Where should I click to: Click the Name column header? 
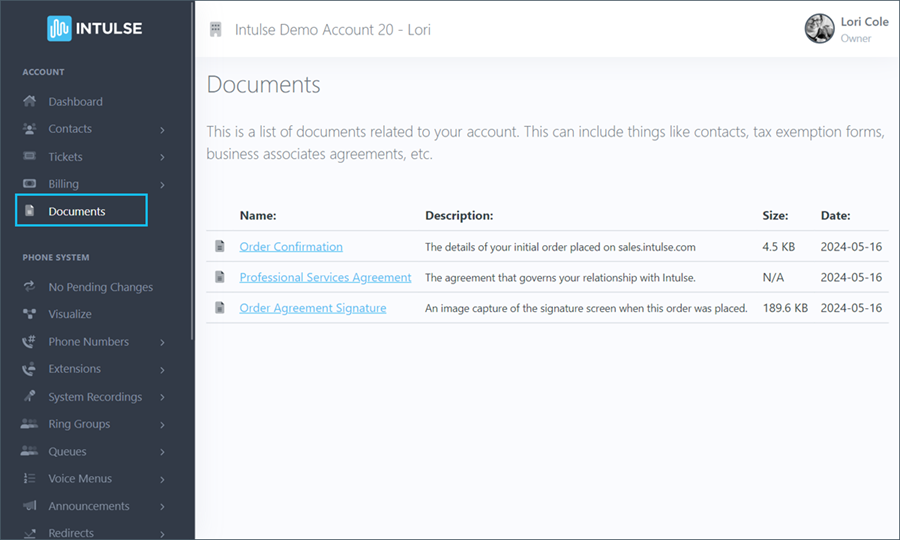[x=258, y=216]
